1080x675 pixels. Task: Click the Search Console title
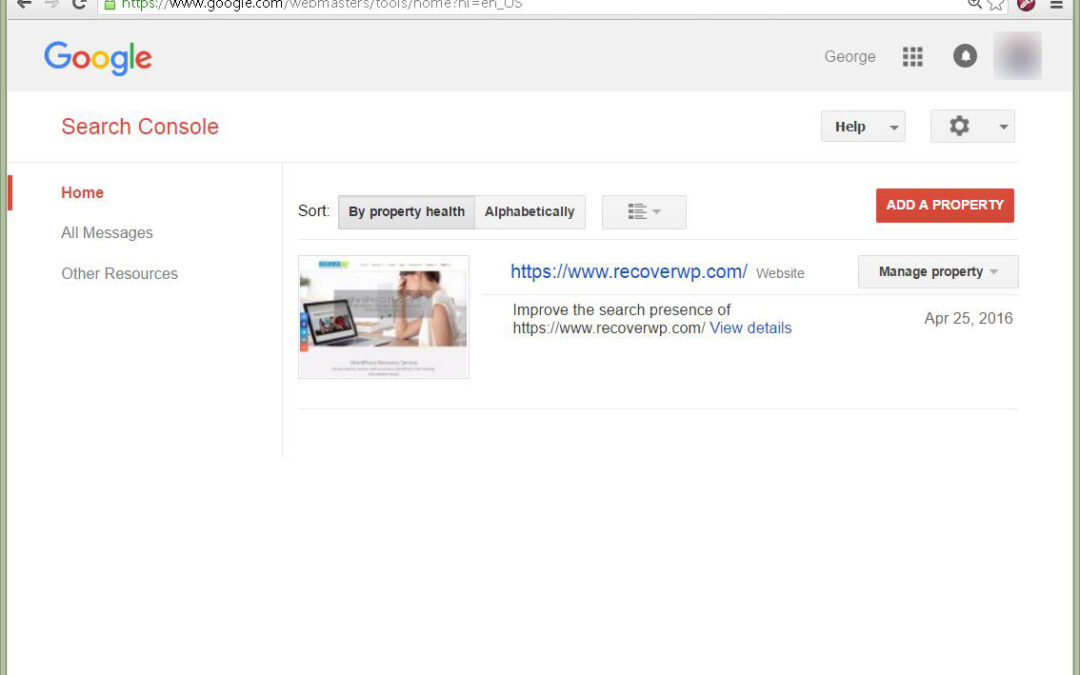coord(140,127)
